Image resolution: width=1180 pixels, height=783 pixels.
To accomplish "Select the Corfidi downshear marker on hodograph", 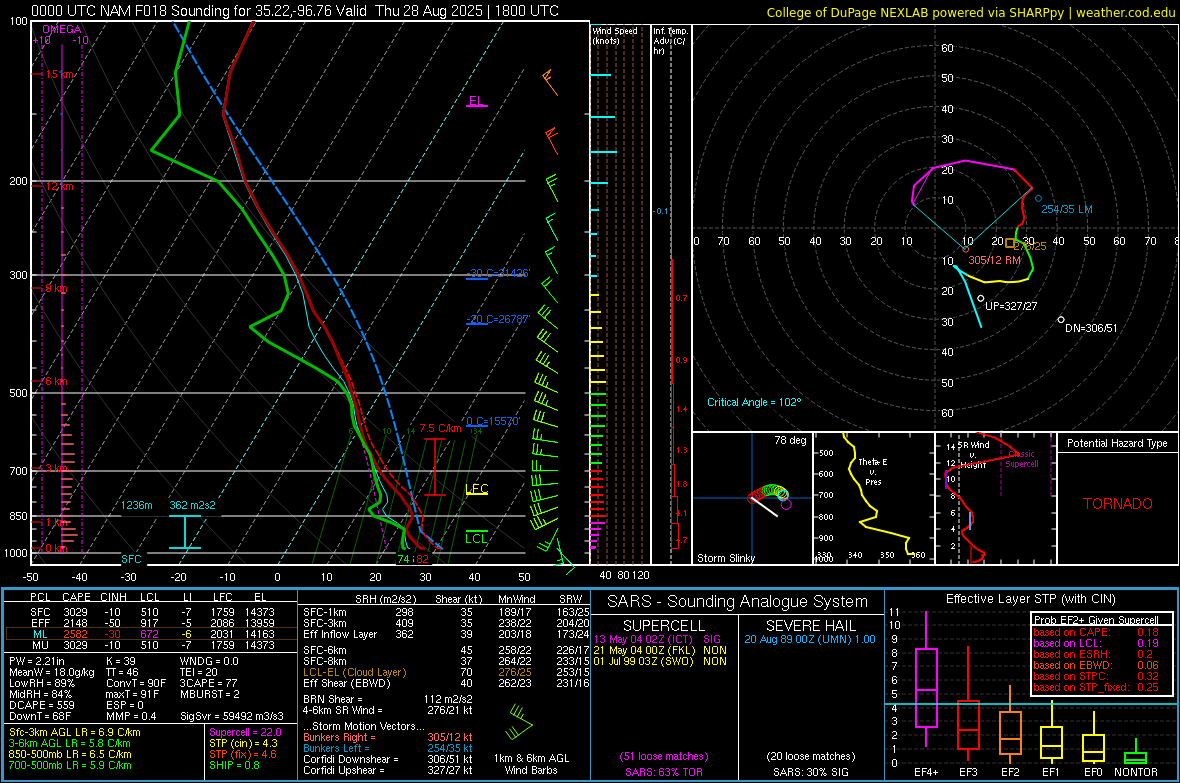I will (x=1061, y=320).
